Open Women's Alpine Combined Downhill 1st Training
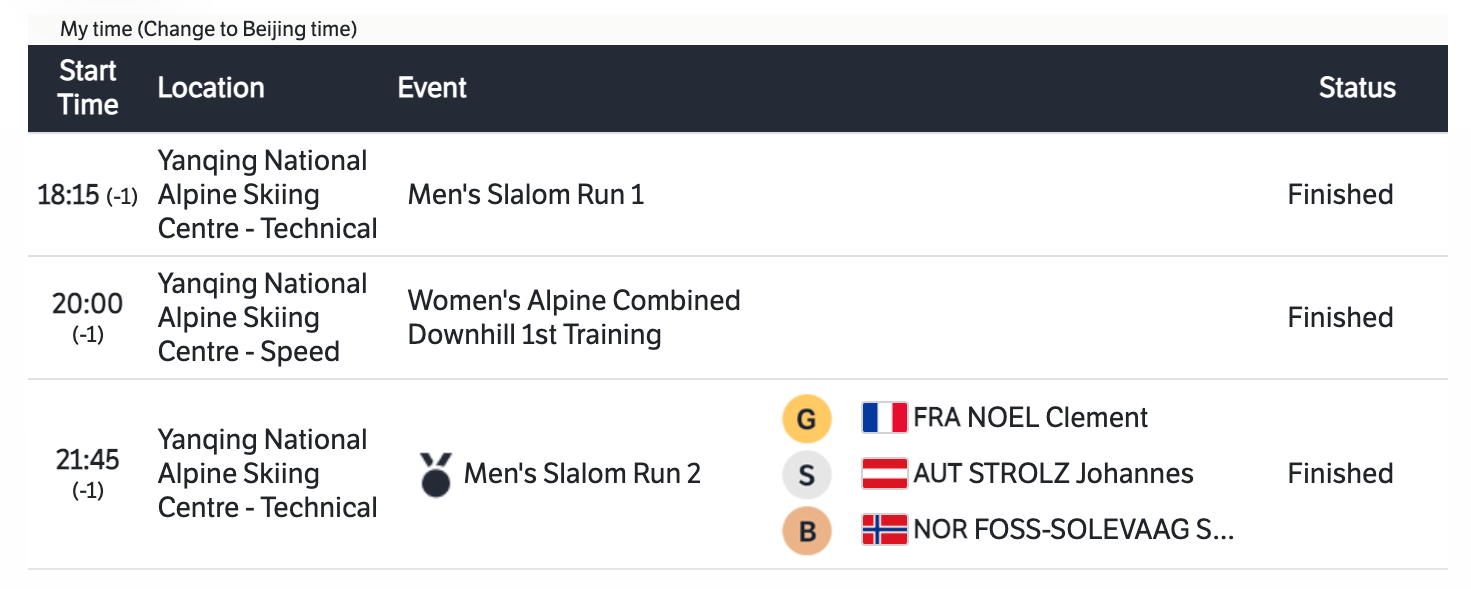 tap(574, 317)
